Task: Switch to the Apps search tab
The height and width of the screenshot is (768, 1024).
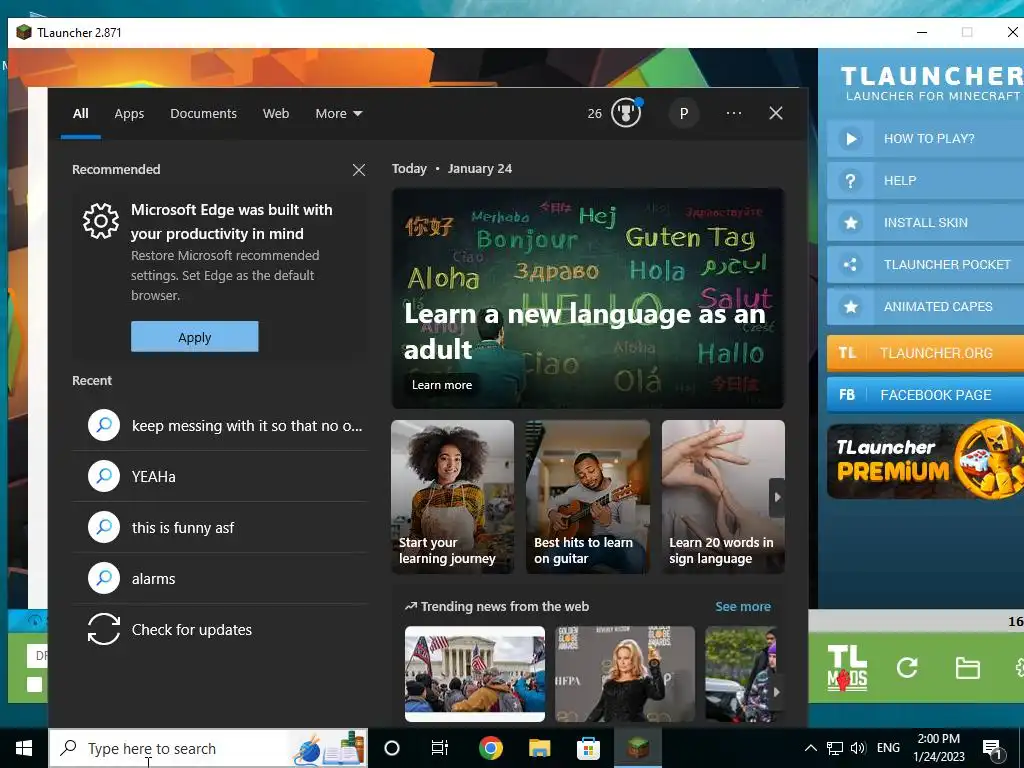Action: tap(129, 114)
